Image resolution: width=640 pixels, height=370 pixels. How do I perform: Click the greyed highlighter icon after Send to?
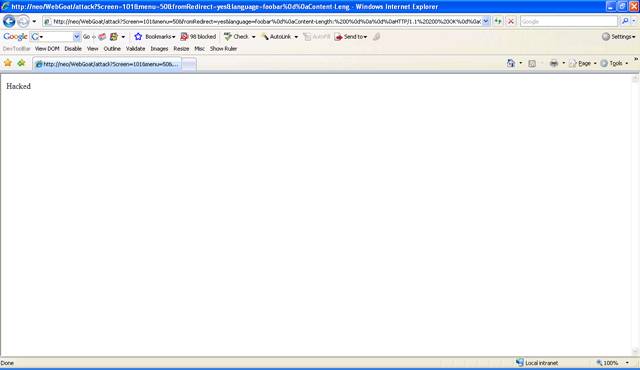[376, 37]
